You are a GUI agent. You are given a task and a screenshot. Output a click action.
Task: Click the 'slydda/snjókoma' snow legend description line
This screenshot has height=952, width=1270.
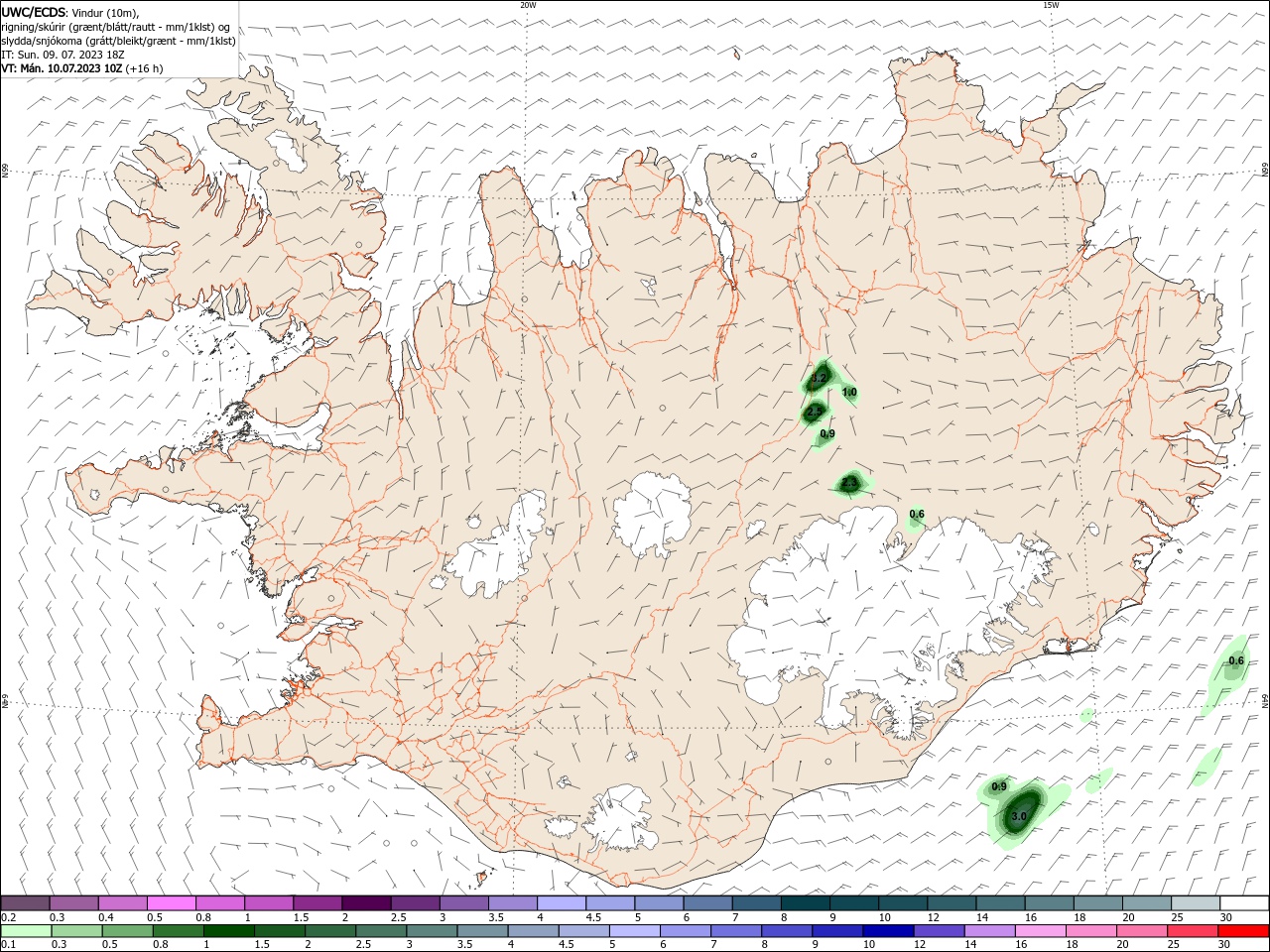click(x=119, y=41)
